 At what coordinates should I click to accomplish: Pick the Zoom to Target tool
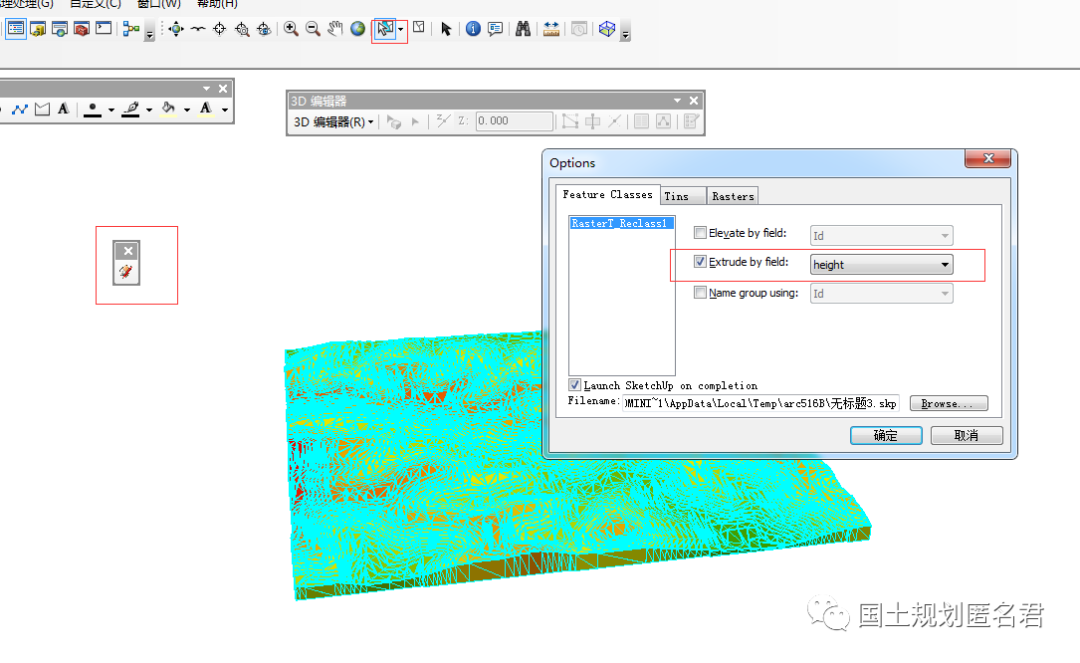coord(242,29)
